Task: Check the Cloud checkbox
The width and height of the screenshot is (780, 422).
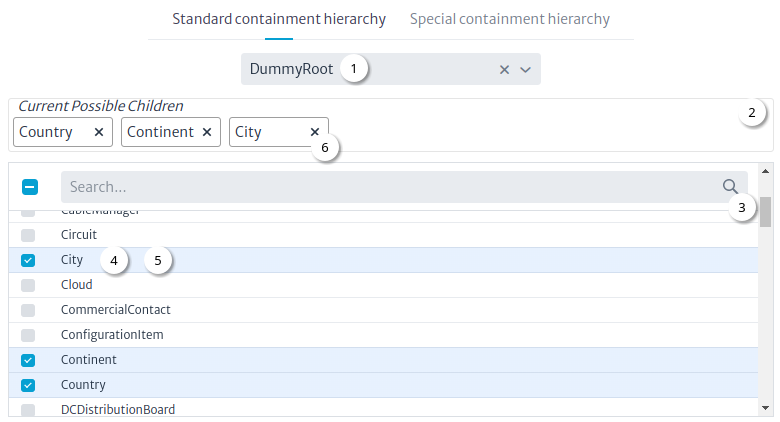Action: point(28,285)
